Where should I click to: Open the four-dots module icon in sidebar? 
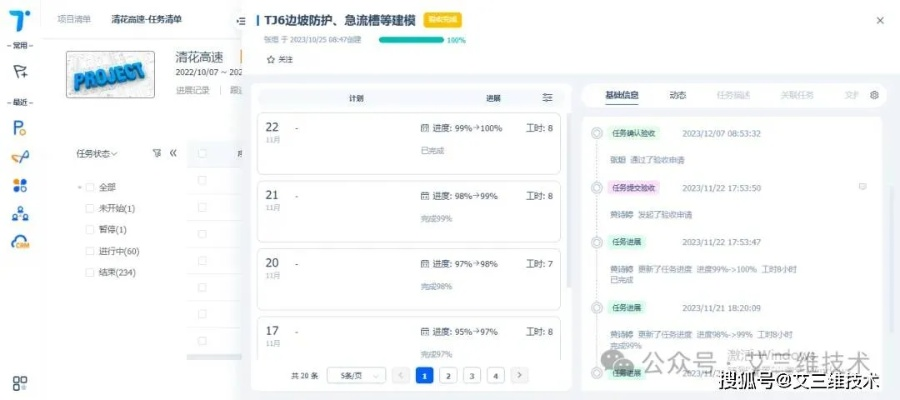[20, 185]
